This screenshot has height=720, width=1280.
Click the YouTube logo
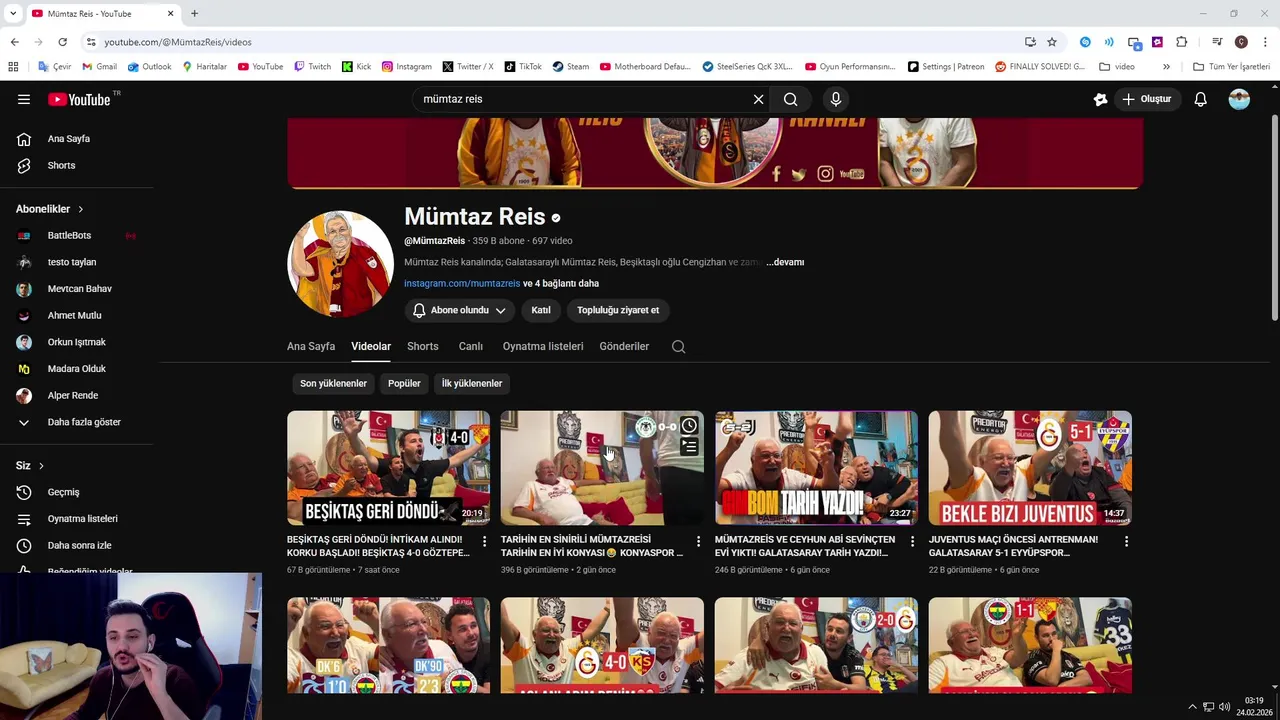pyautogui.click(x=79, y=99)
